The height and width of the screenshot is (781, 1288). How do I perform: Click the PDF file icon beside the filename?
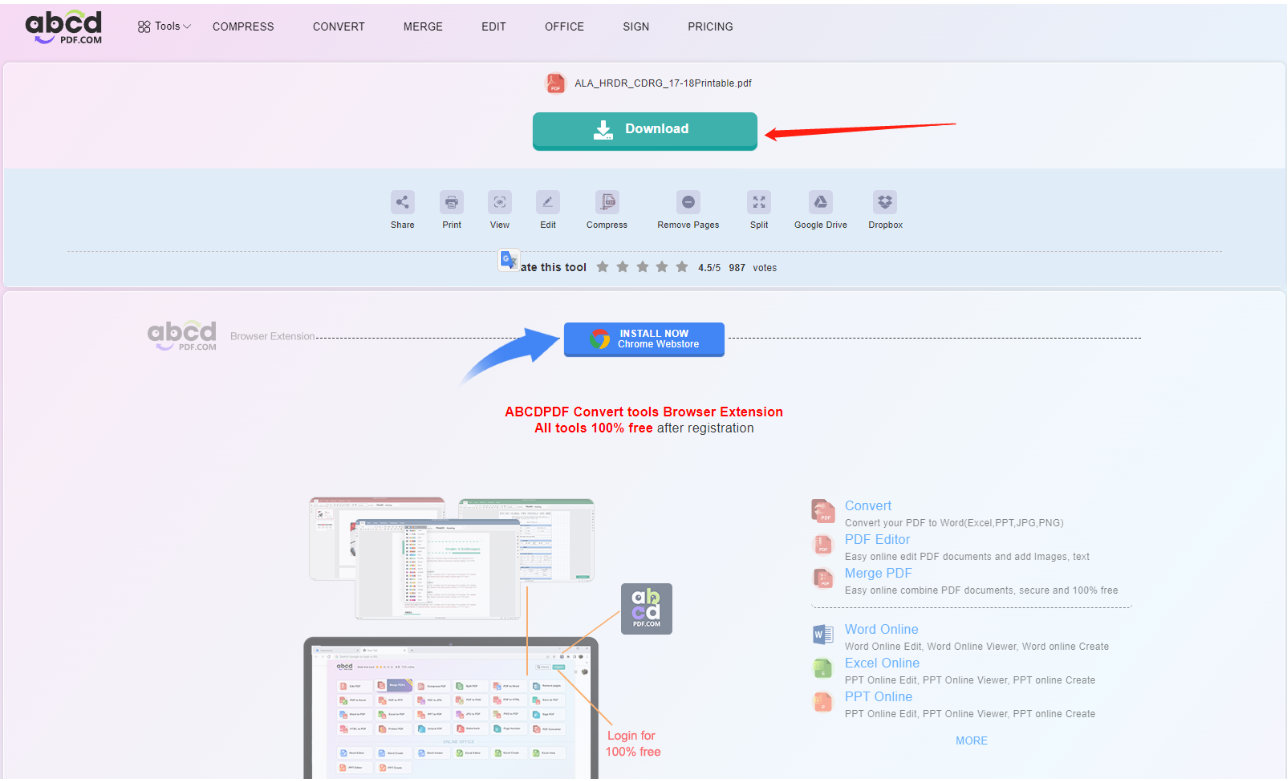555,84
